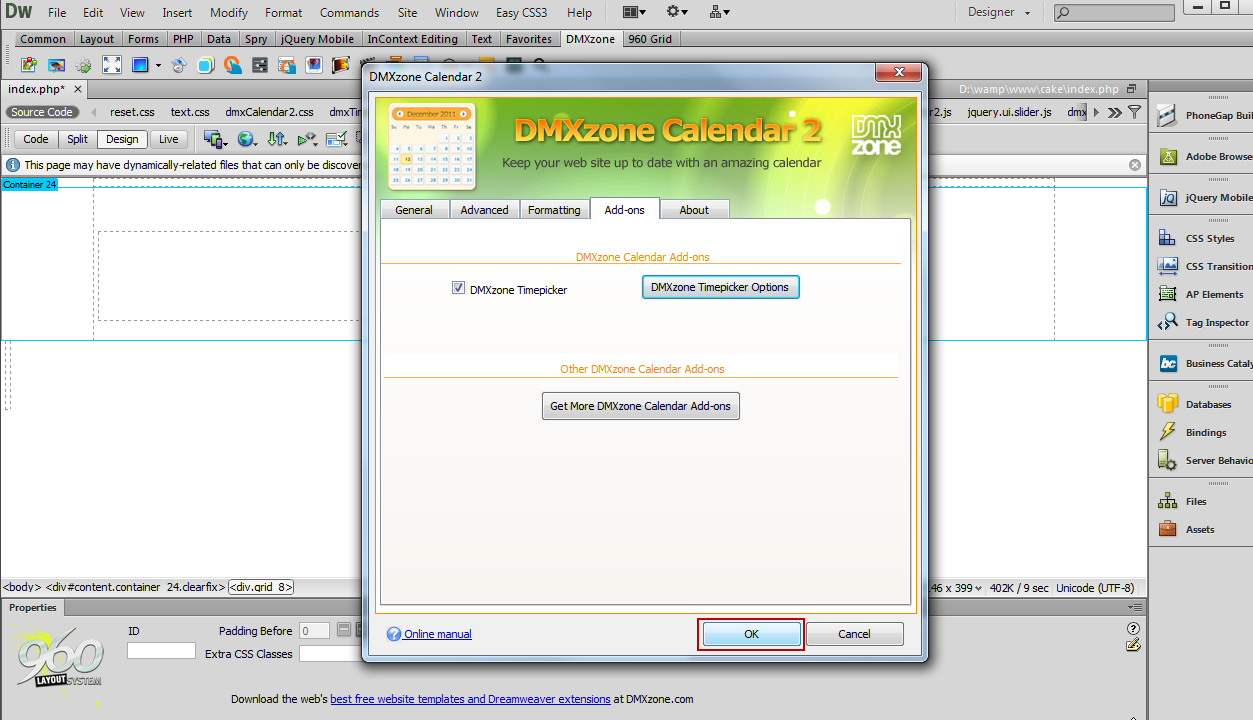Switch to the Advanced tab in dialog

coord(485,210)
